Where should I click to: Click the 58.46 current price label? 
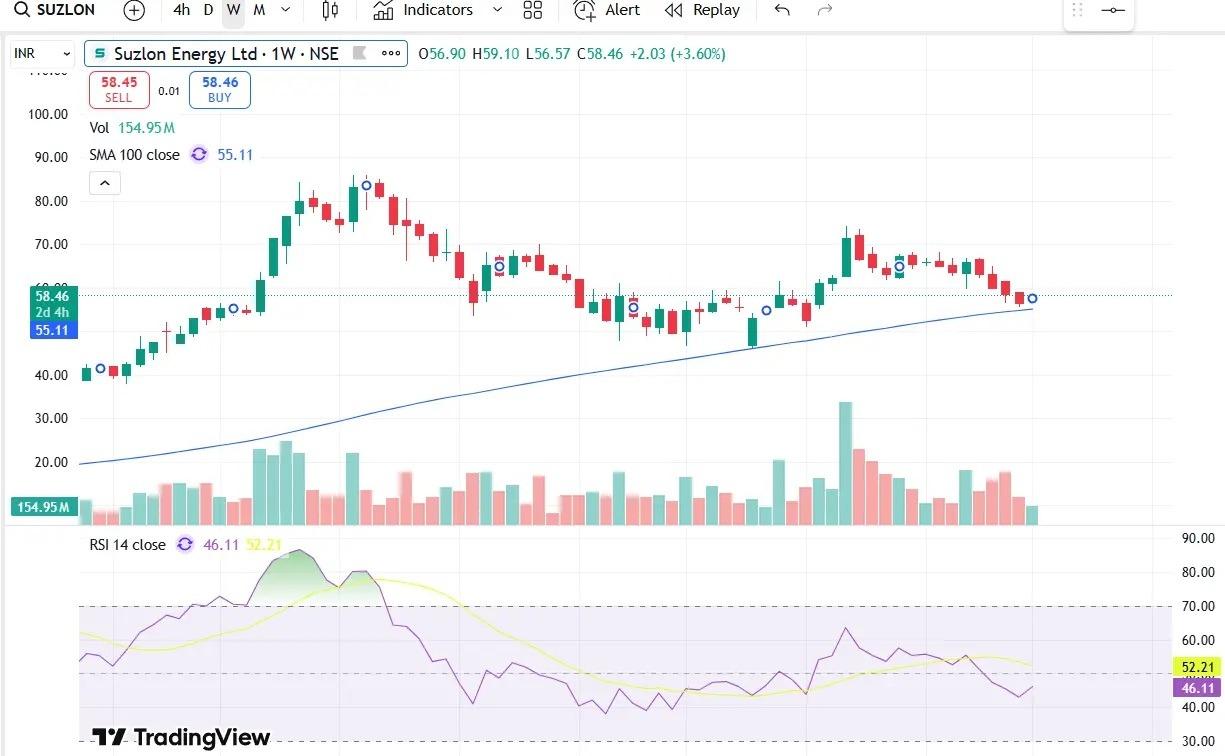[53, 296]
